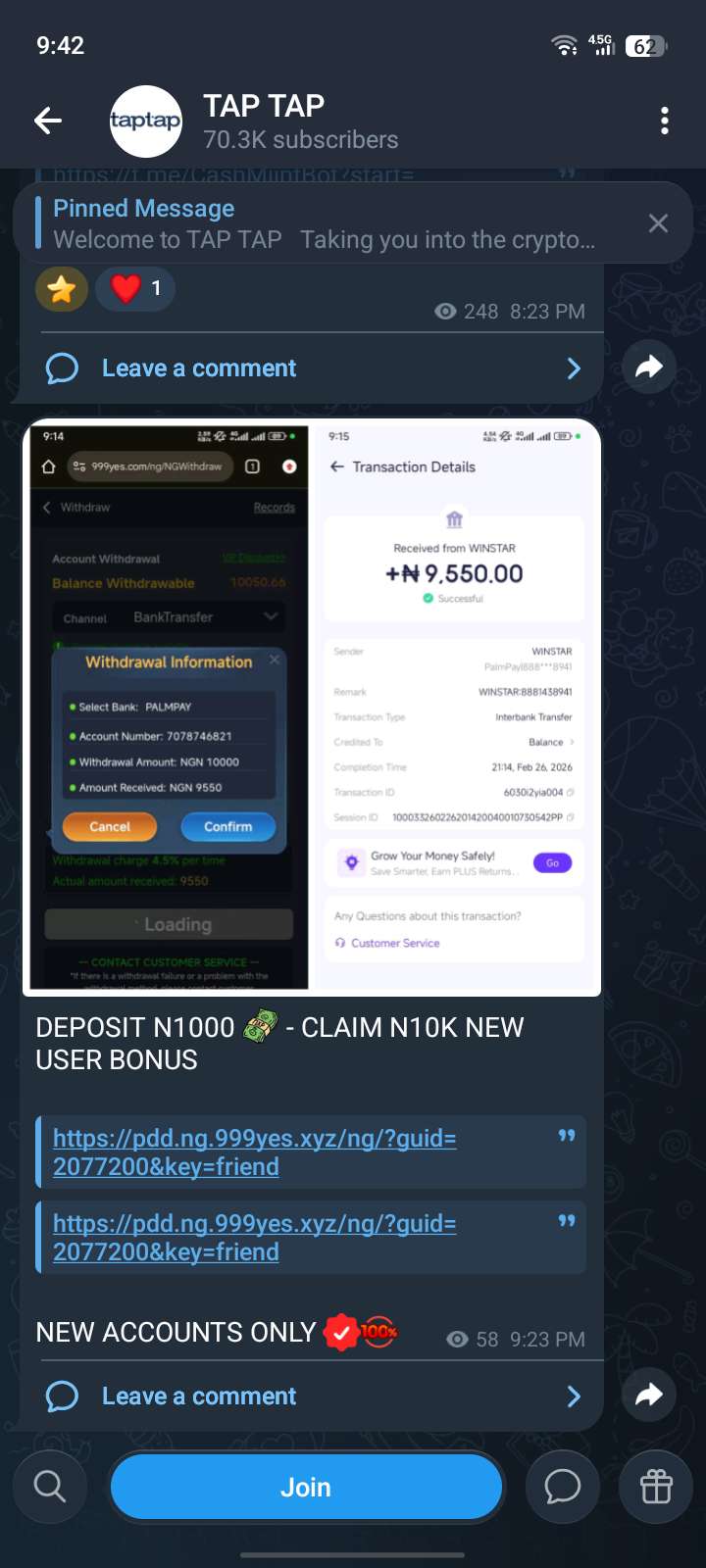
Task: Share the deposit bonus post via forward arrow
Action: [649, 1395]
